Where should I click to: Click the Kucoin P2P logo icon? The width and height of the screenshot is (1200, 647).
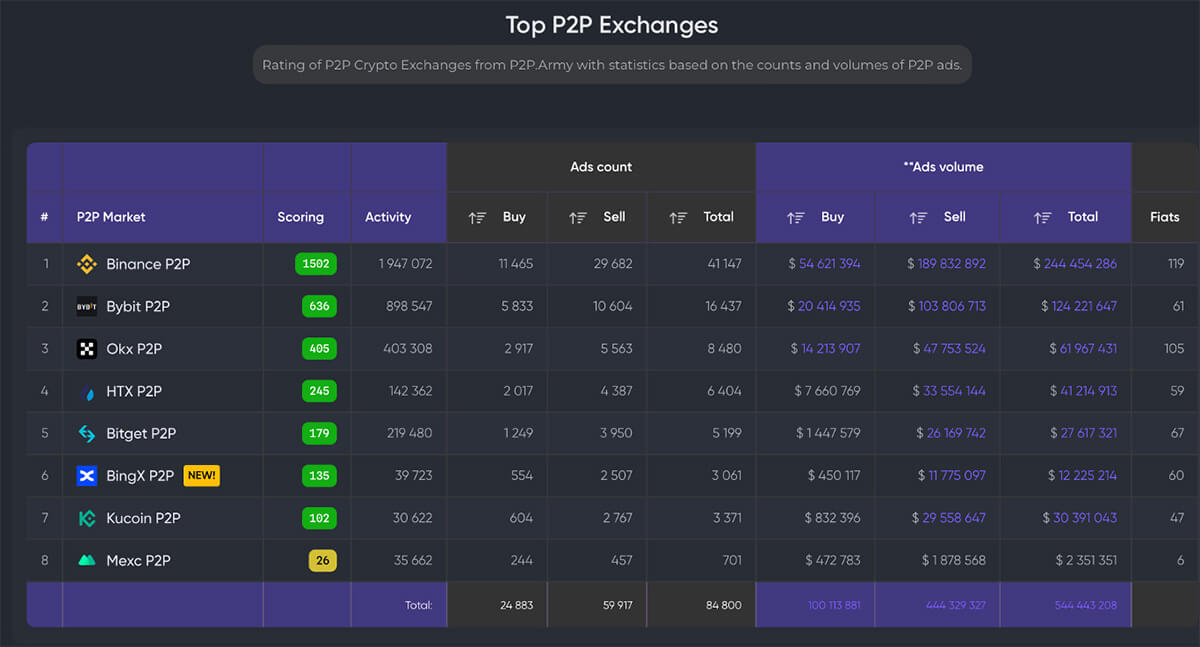coord(87,518)
